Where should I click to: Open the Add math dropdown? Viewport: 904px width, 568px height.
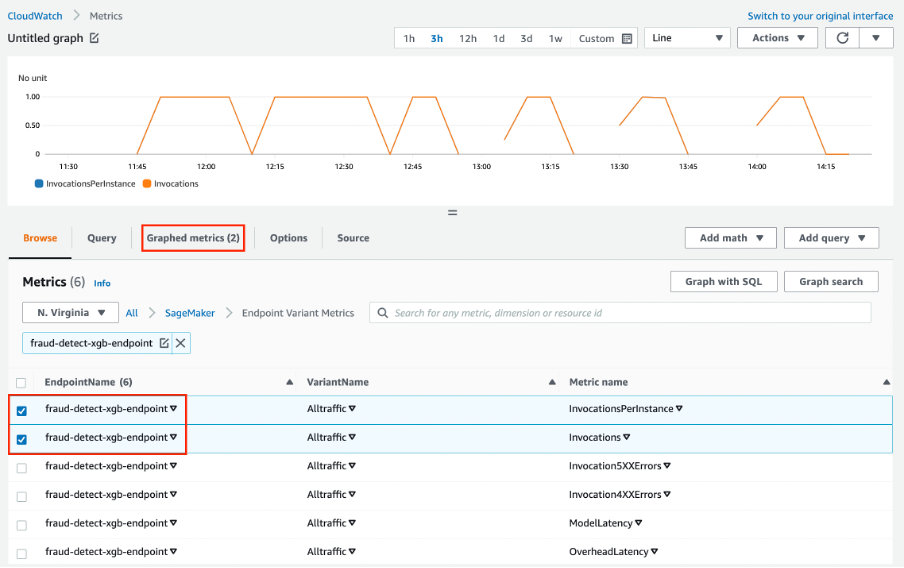click(730, 238)
